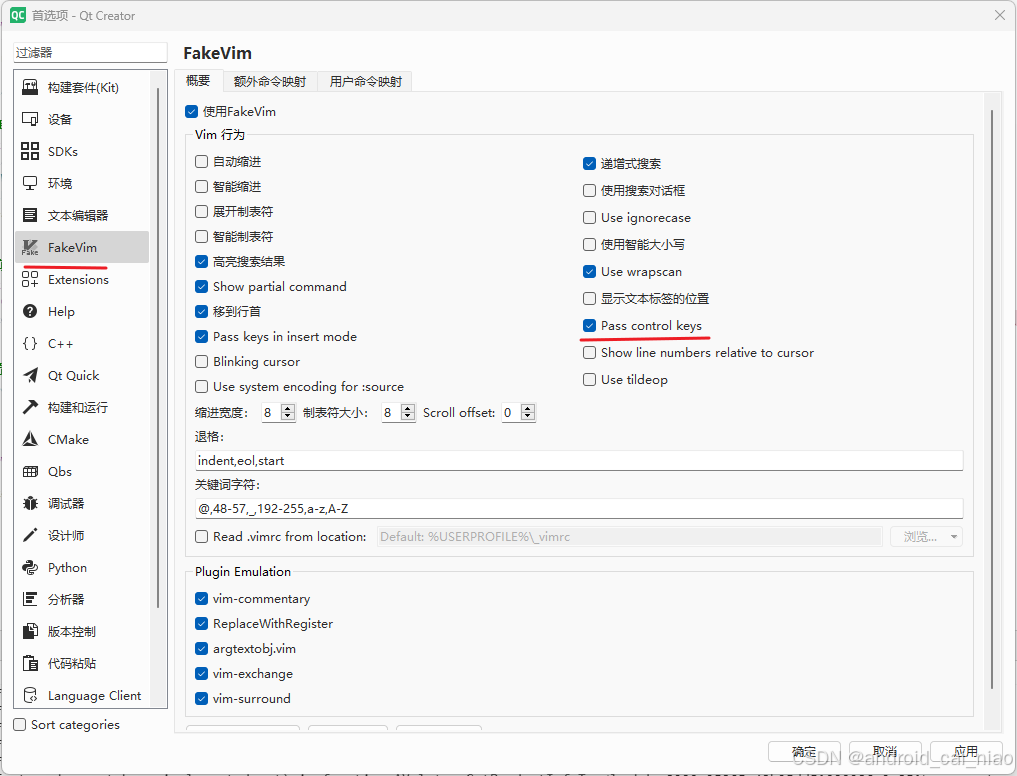Open the 构建和运行 hammer icon
Screen dimensions: 1017x776
click(30, 407)
